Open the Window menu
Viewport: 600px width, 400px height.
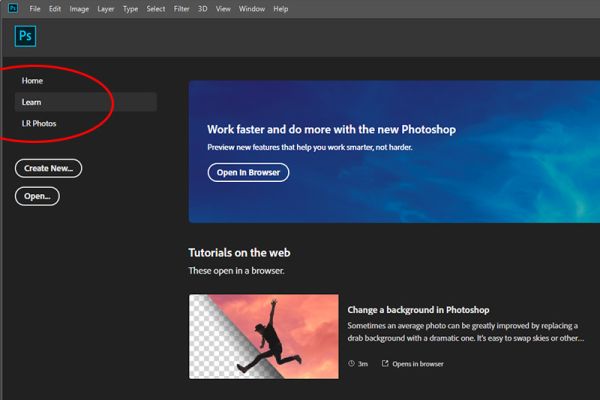pyautogui.click(x=252, y=9)
